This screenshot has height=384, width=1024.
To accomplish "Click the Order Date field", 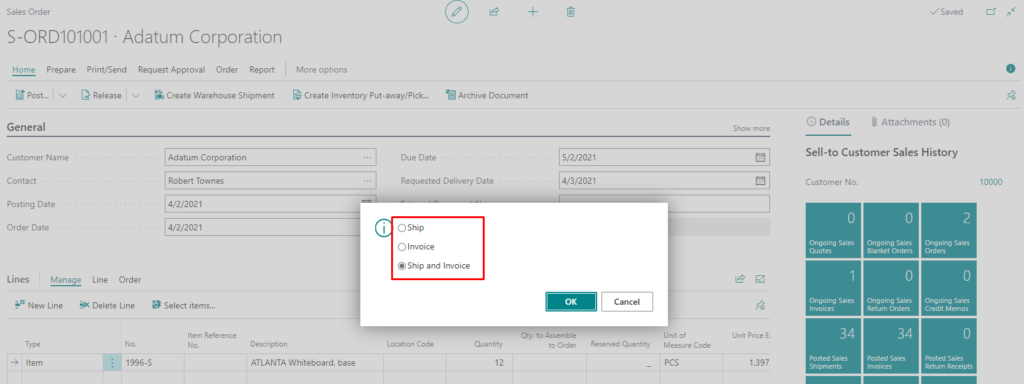I will click(x=270, y=228).
